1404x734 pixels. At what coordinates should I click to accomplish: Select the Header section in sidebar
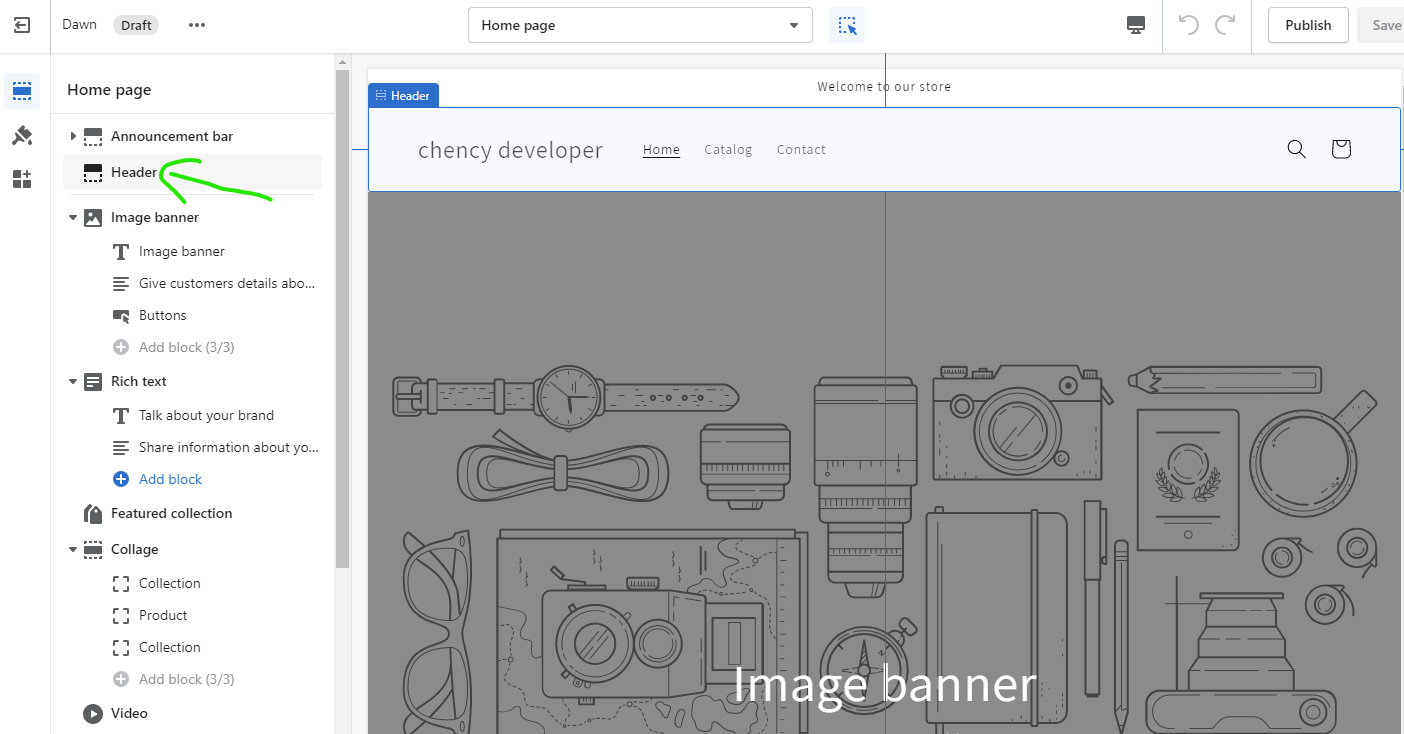pos(134,173)
